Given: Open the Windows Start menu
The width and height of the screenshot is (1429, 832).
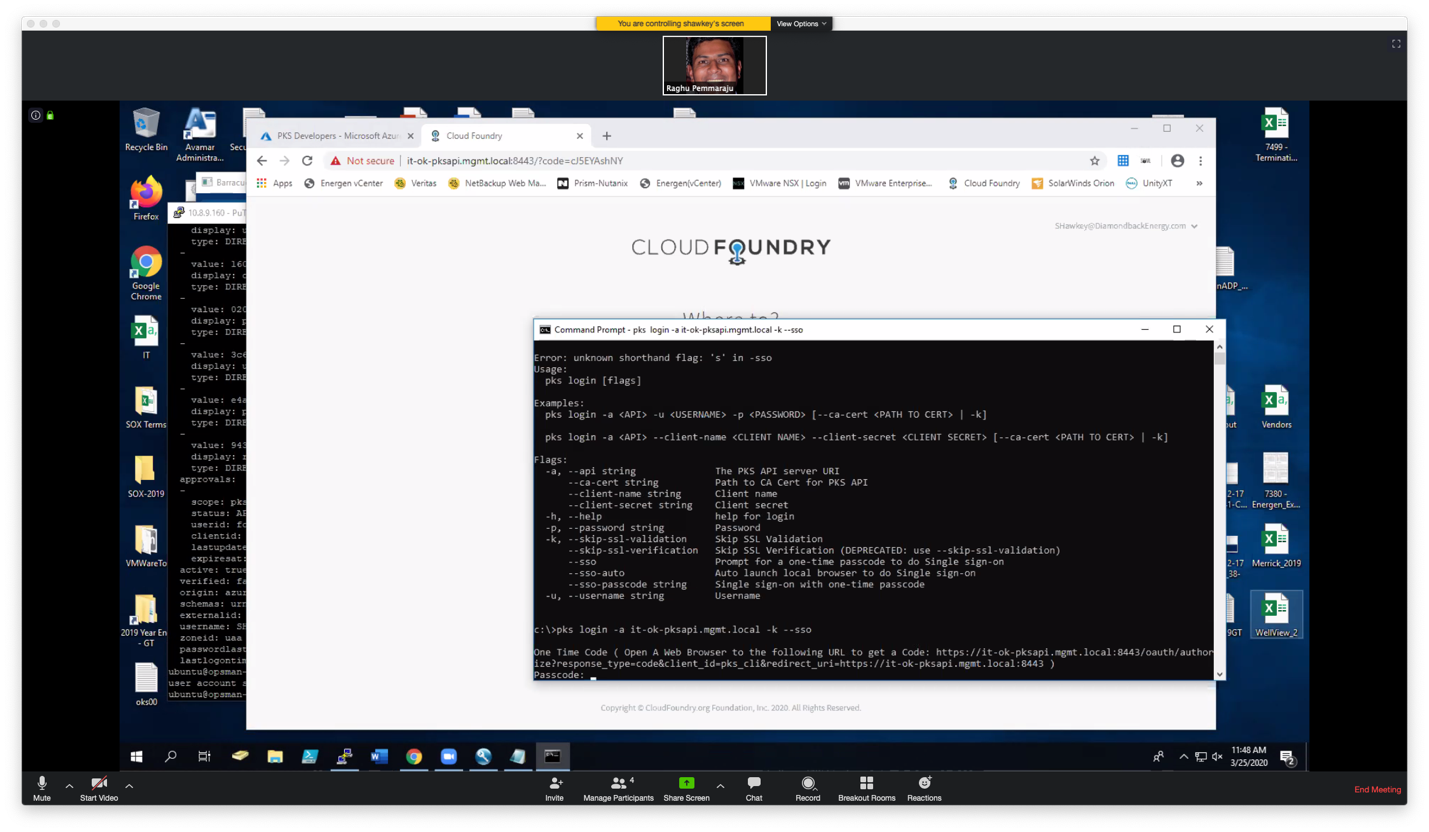Looking at the screenshot, I should click(137, 757).
